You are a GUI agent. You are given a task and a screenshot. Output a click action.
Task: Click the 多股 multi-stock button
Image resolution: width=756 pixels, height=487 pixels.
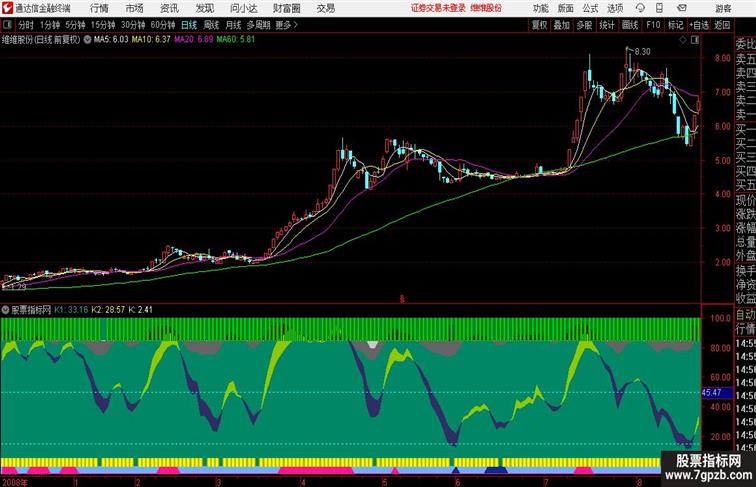[x=584, y=25]
